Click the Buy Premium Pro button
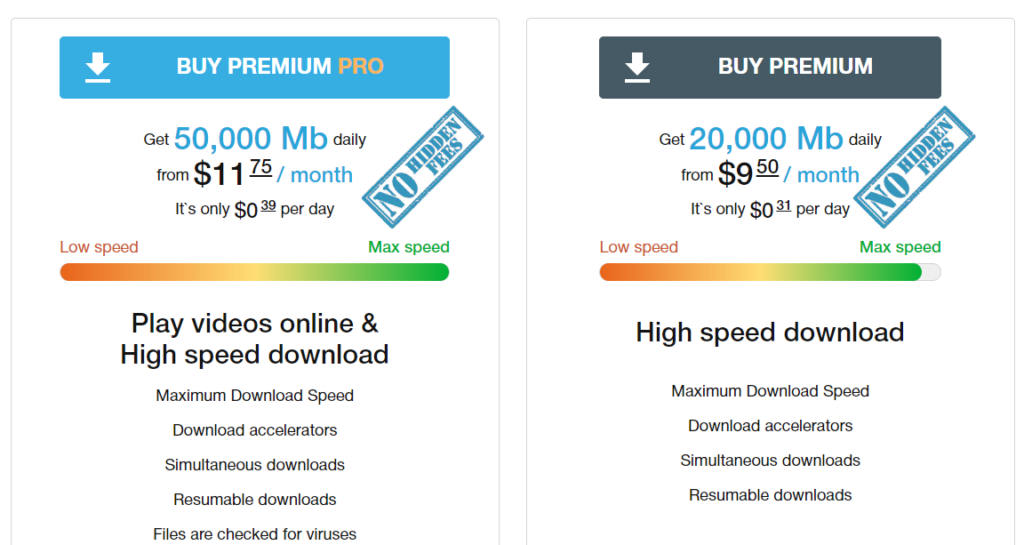 (255, 67)
